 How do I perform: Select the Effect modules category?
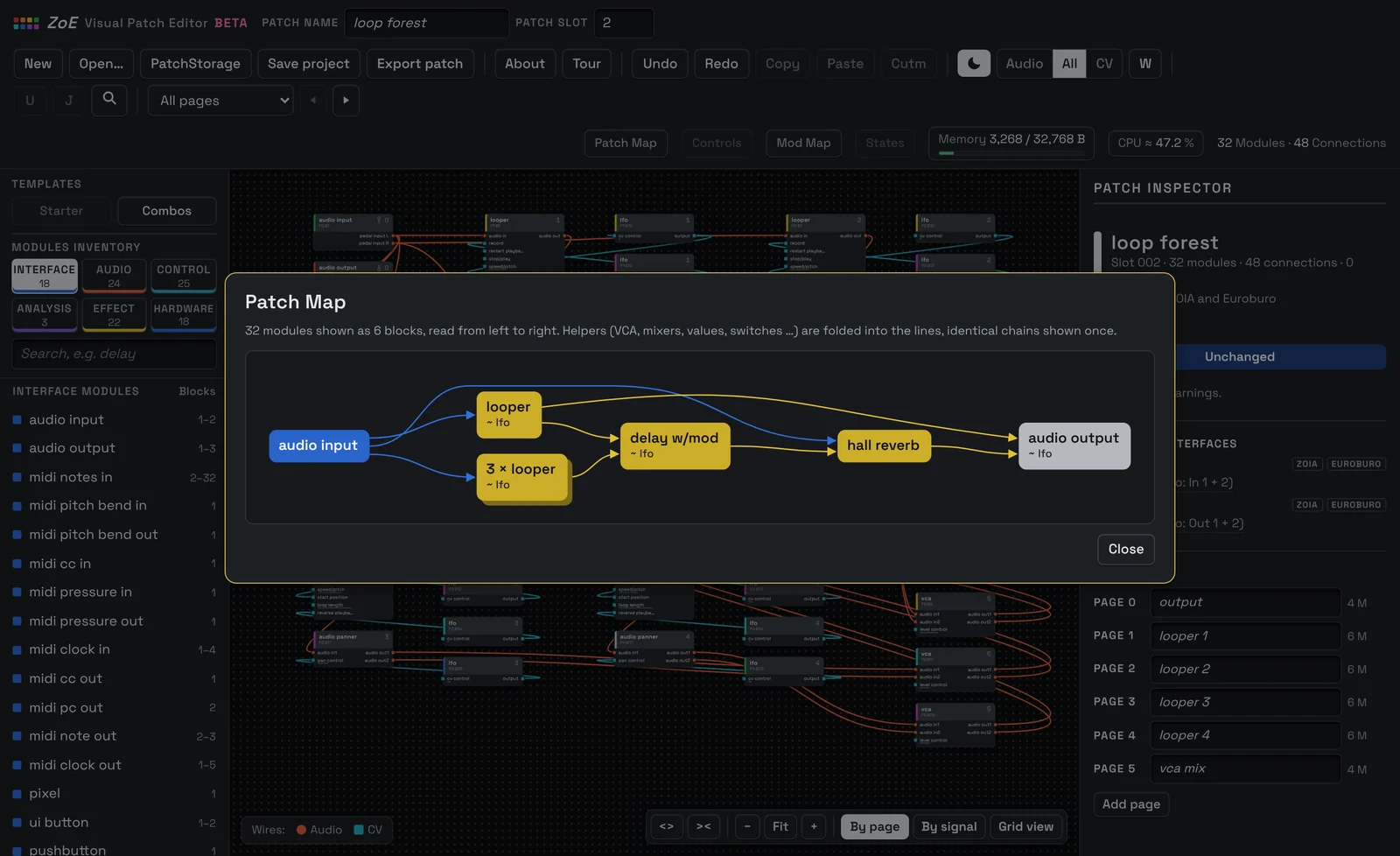(x=114, y=314)
